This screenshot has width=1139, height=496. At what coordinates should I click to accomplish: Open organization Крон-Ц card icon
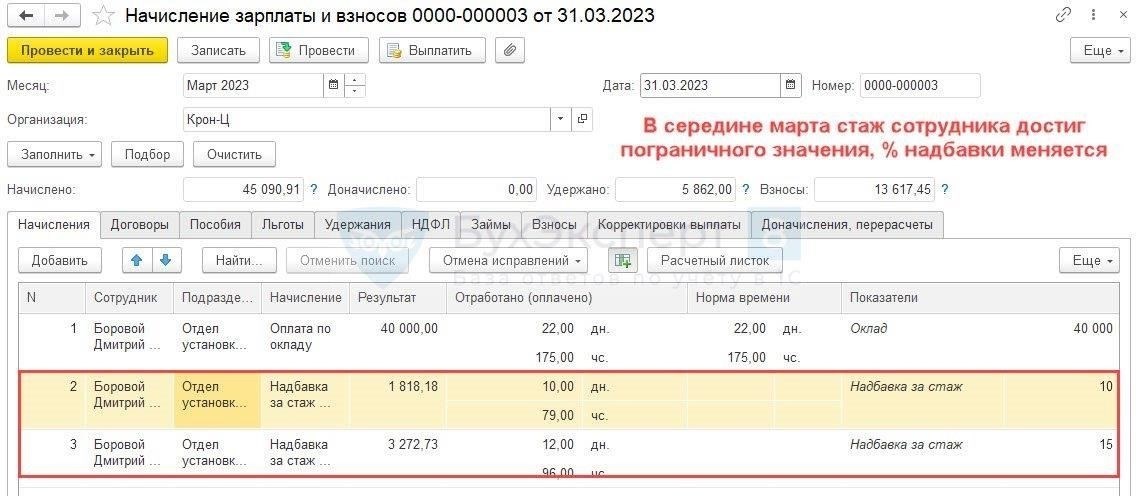click(582, 119)
